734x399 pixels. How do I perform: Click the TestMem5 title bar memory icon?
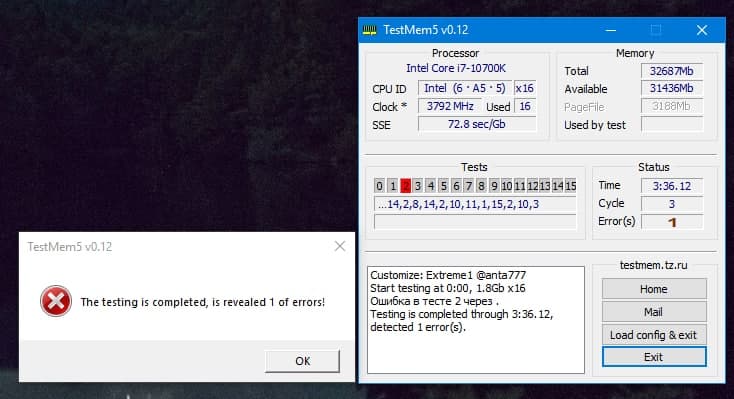[x=369, y=30]
